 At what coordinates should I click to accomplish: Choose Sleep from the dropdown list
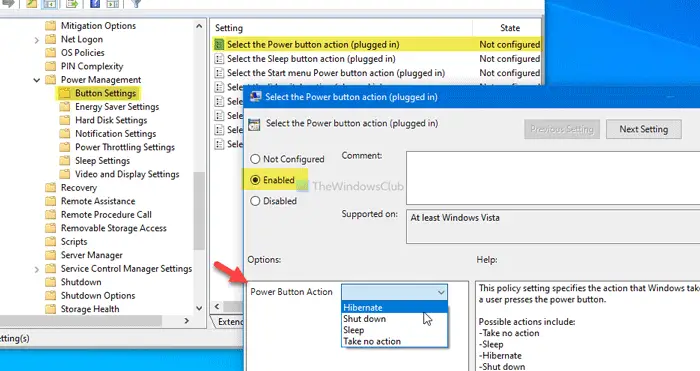pyautogui.click(x=394, y=330)
